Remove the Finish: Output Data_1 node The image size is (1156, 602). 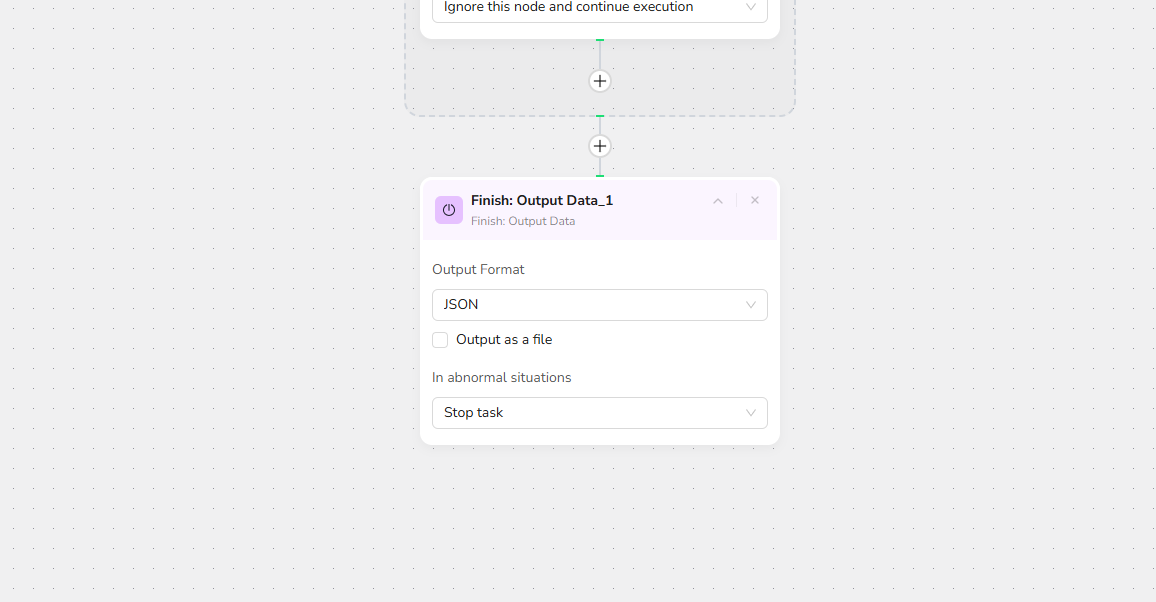(755, 201)
